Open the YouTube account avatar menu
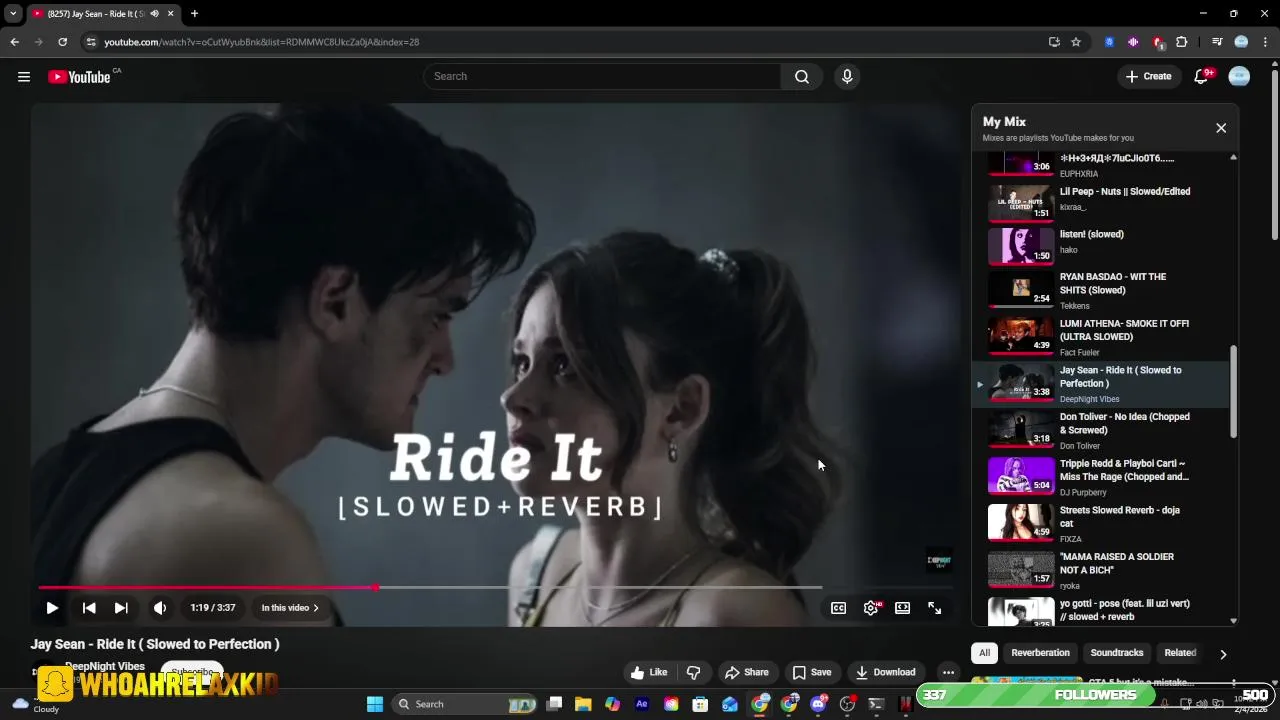The width and height of the screenshot is (1280, 720). pos(1239,77)
